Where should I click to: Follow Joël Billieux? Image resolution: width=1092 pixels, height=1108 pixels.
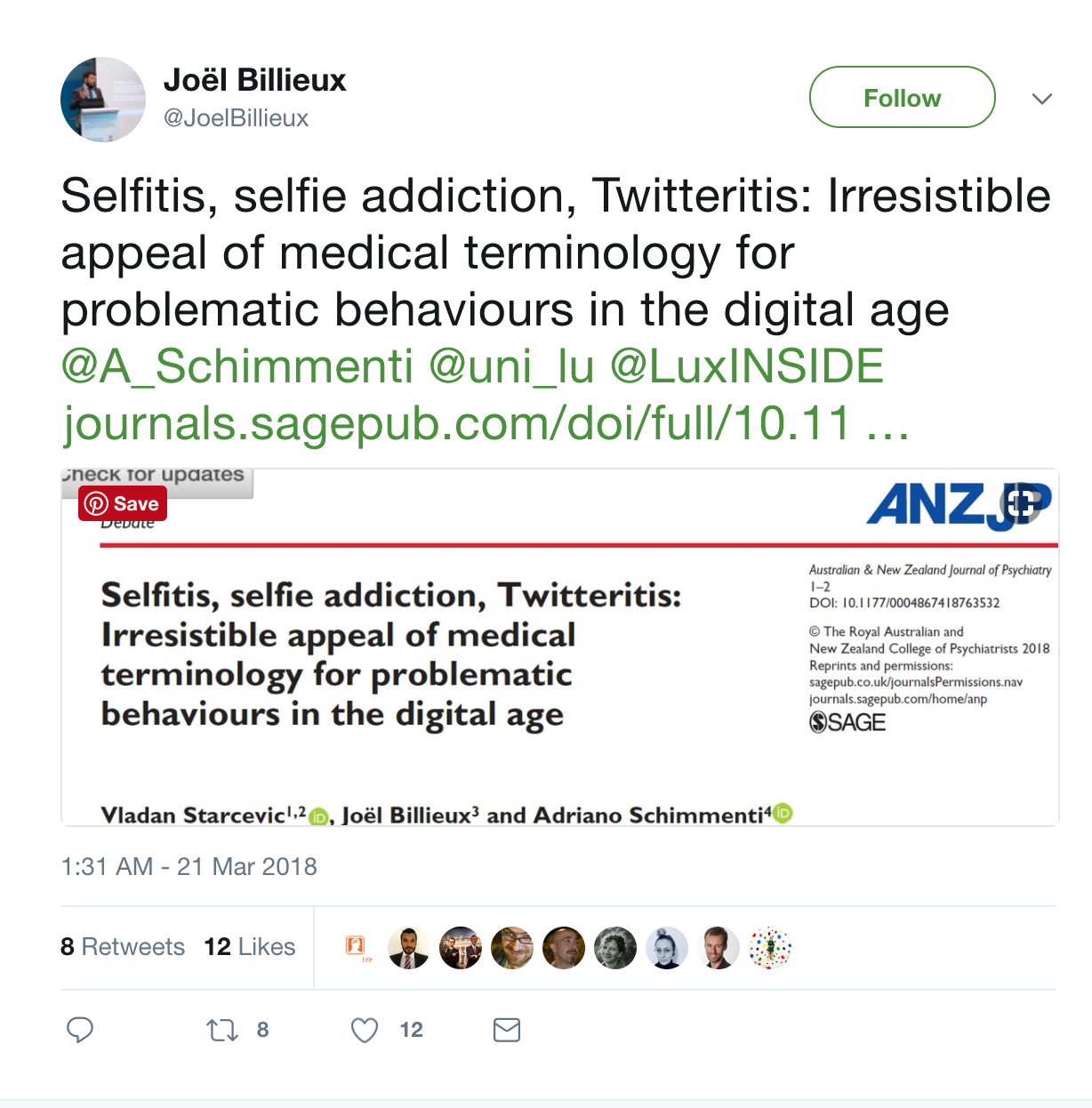pos(902,97)
